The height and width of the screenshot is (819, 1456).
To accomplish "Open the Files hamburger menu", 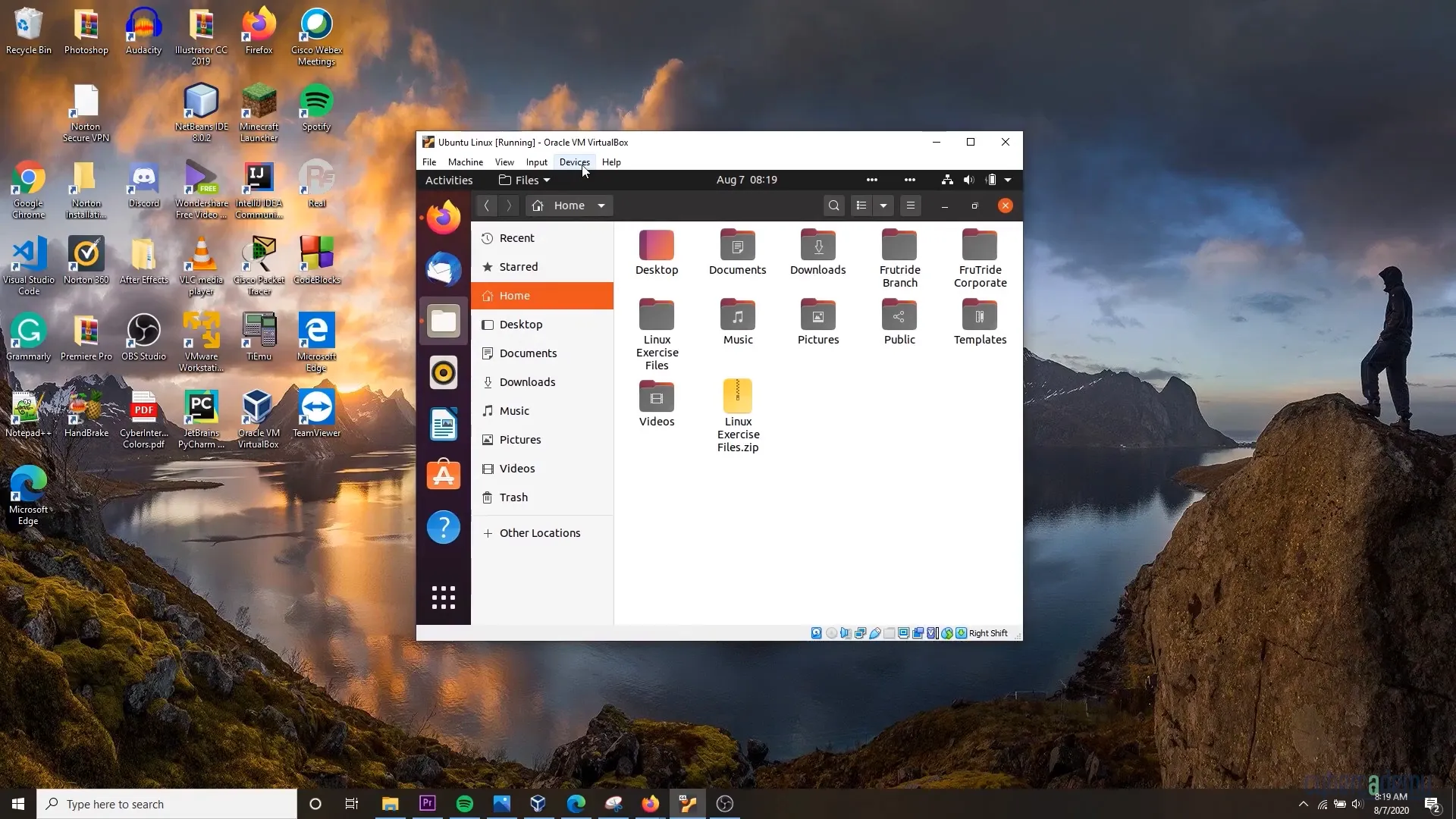I will click(x=911, y=206).
